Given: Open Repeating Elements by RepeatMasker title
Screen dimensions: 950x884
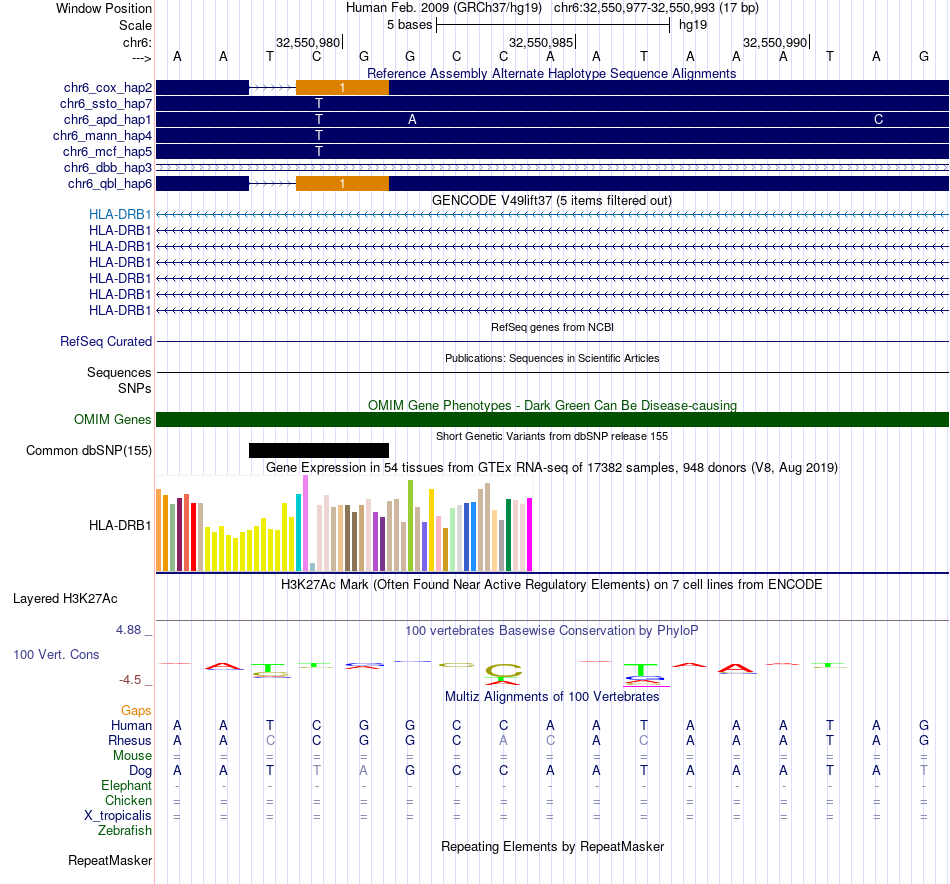Looking at the screenshot, I should [553, 847].
